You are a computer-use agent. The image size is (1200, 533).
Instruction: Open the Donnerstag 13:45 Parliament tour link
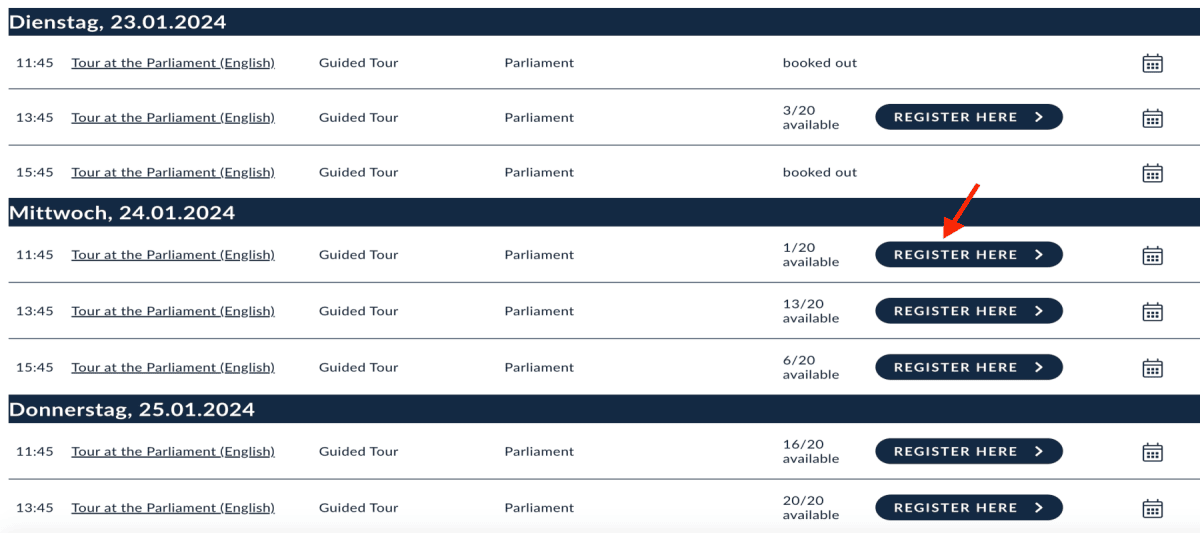tap(173, 507)
